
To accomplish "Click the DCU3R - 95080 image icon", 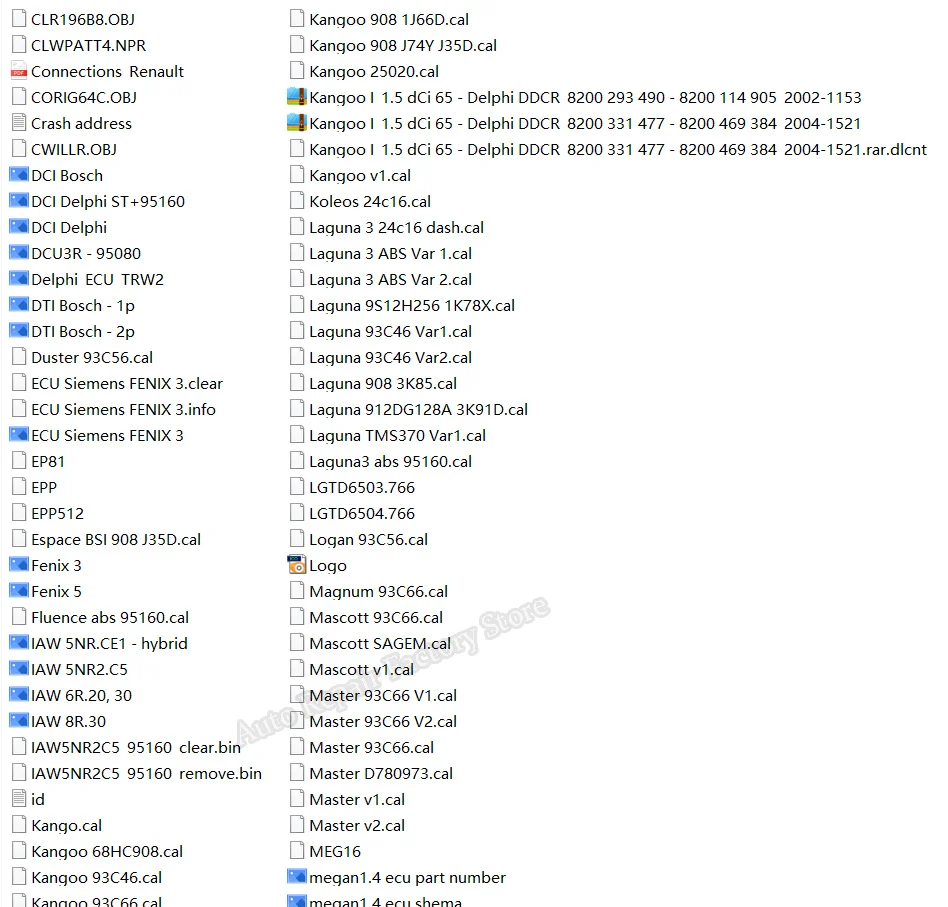I will [19, 253].
